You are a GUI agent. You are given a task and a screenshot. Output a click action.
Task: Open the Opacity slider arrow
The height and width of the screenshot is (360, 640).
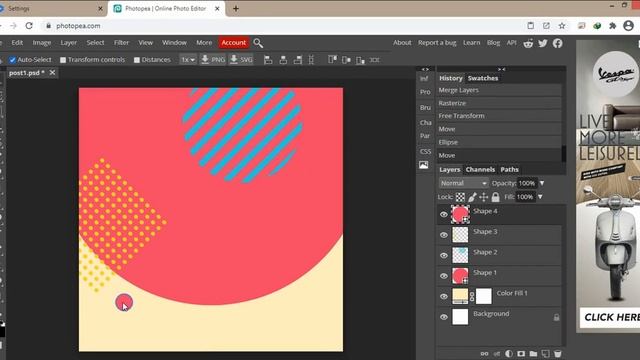pyautogui.click(x=542, y=183)
